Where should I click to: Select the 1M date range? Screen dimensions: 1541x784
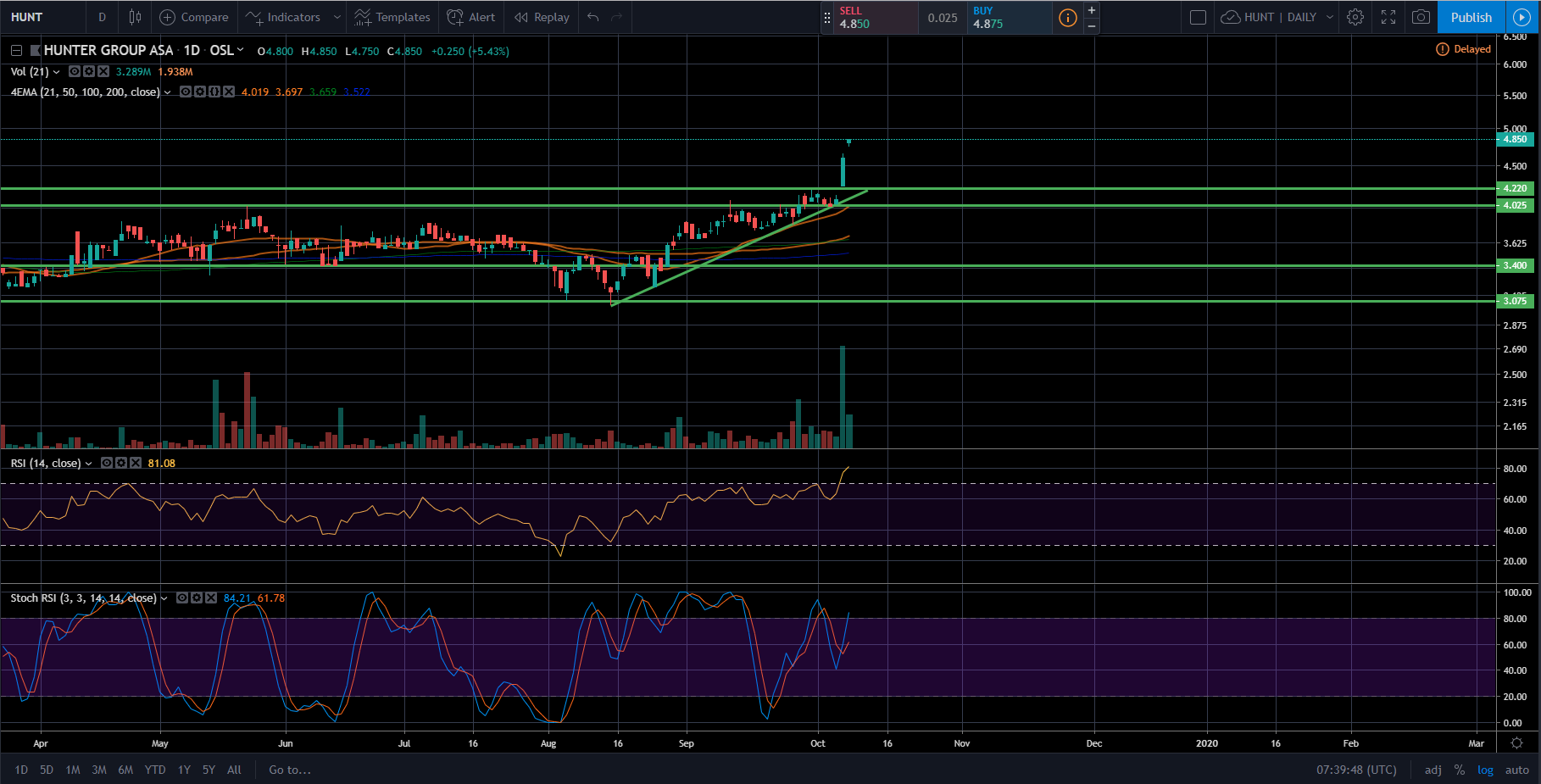tap(73, 770)
